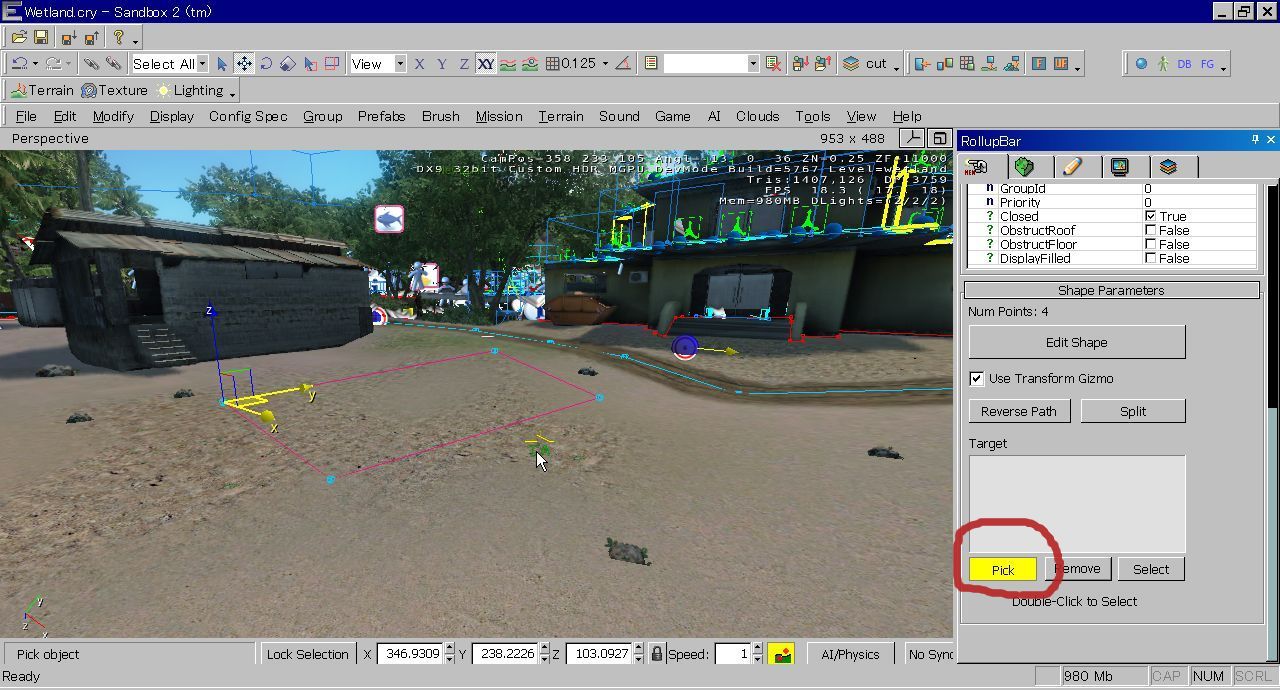Open the Terrain editor button
Image resolution: width=1280 pixels, height=690 pixels.
(x=41, y=90)
